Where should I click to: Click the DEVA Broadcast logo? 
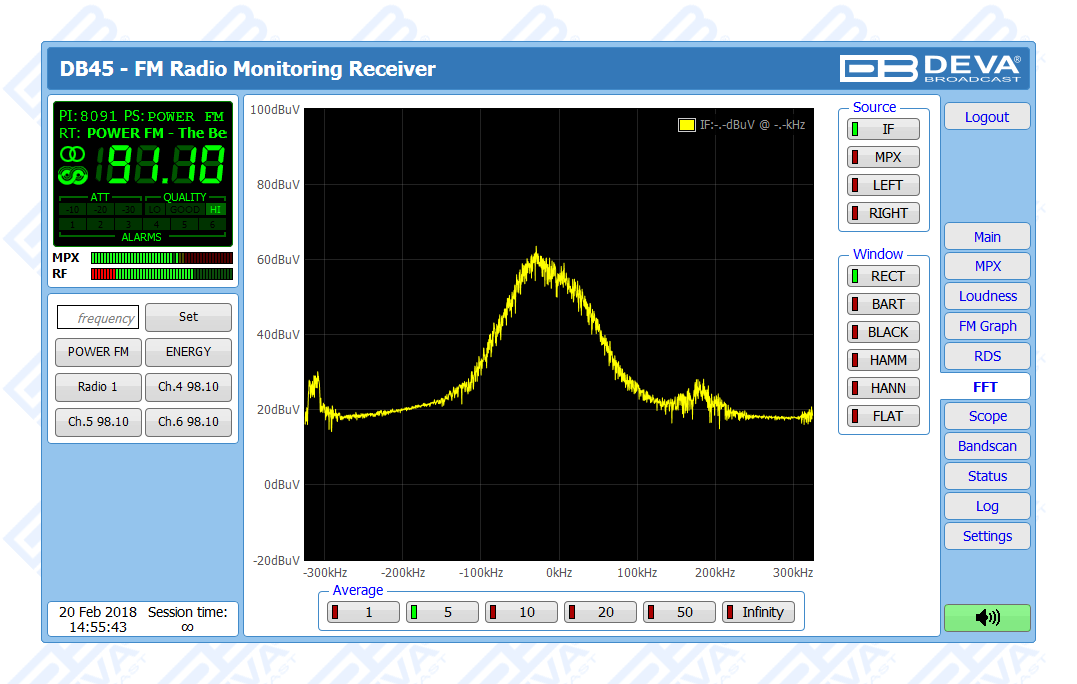click(x=930, y=68)
